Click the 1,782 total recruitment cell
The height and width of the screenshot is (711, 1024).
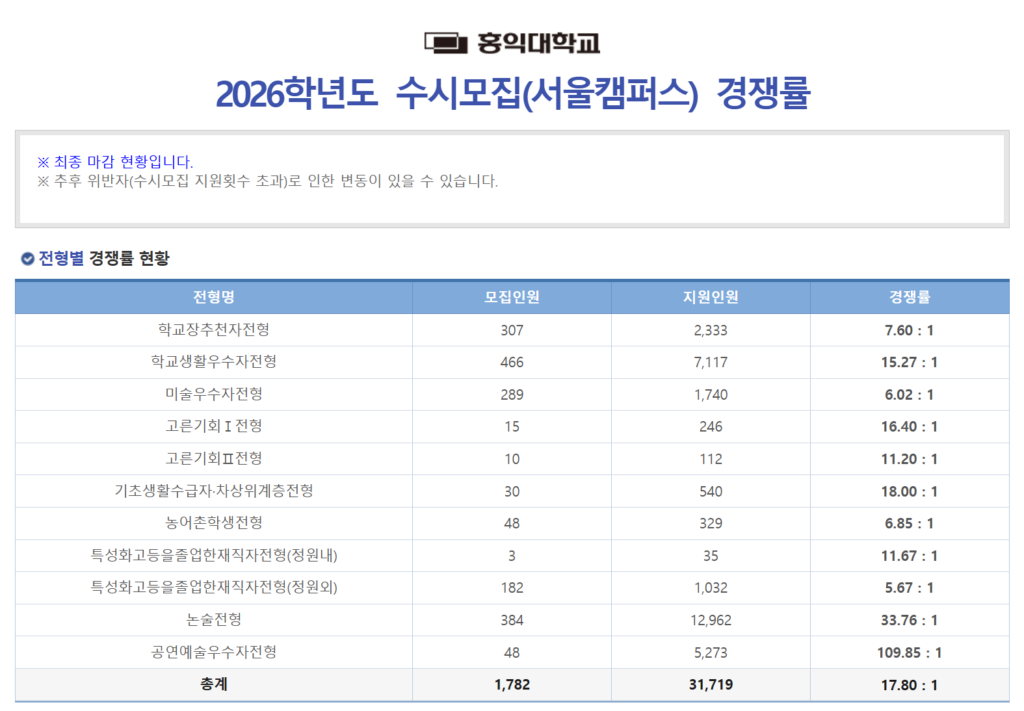tap(512, 685)
